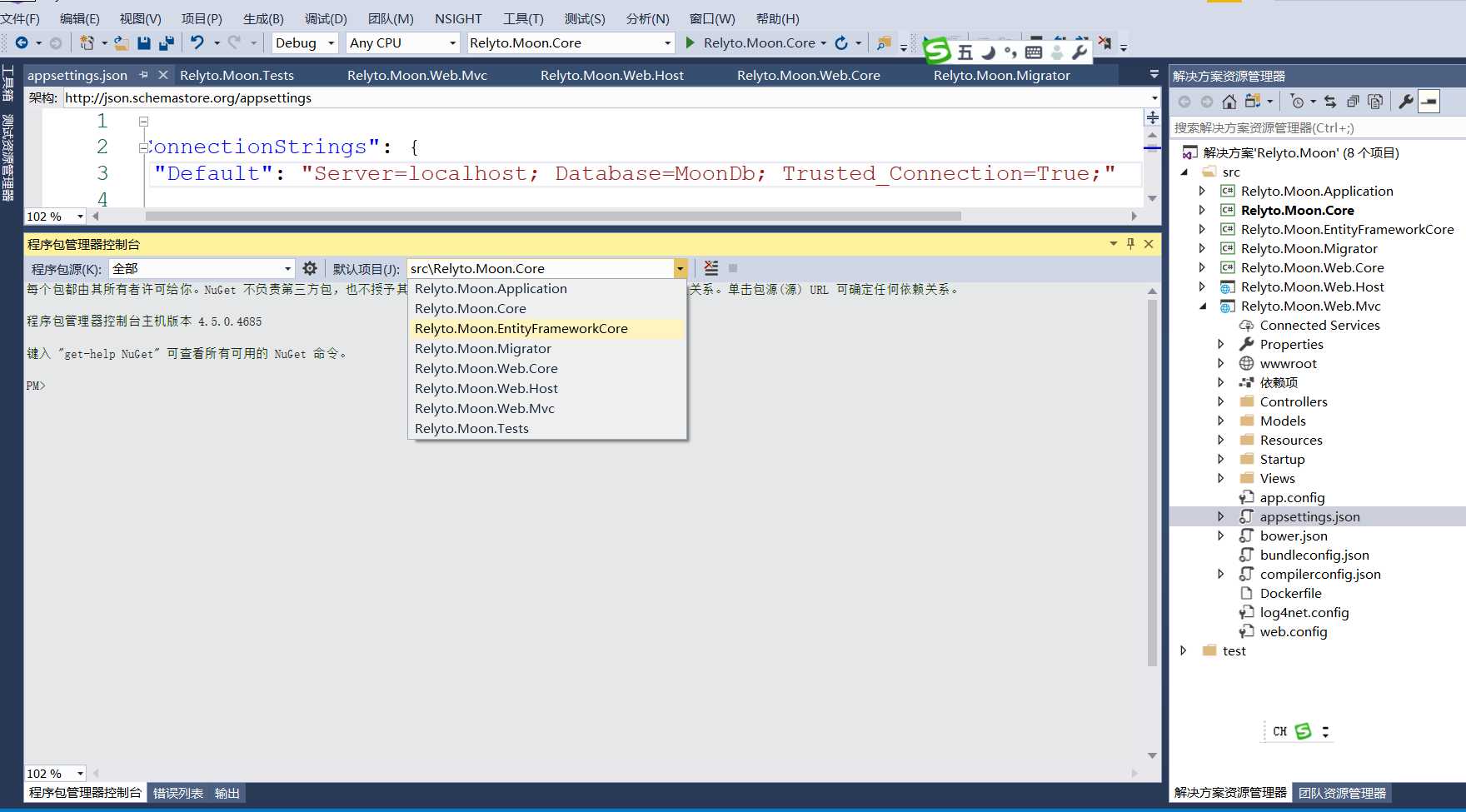Click the Sogou toolbar wrench settings icon

click(x=1080, y=52)
